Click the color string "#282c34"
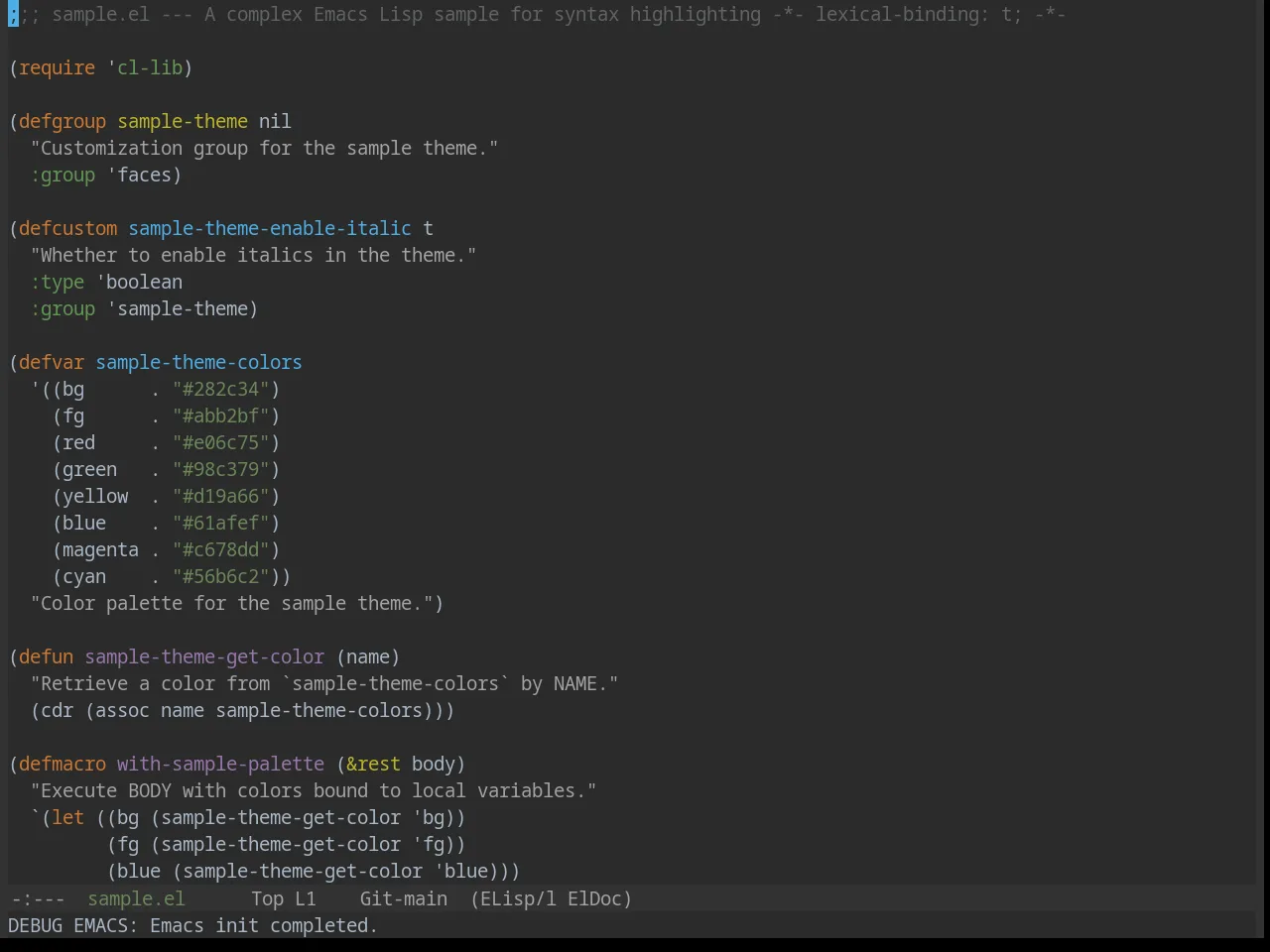This screenshot has height=952, width=1270. 221,389
